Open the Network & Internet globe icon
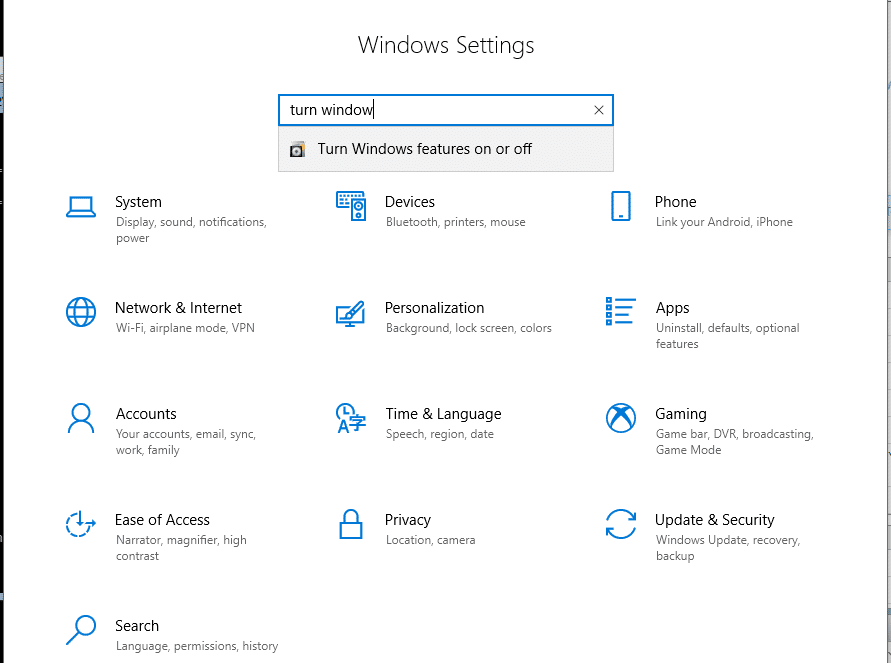891x663 pixels. (x=81, y=312)
